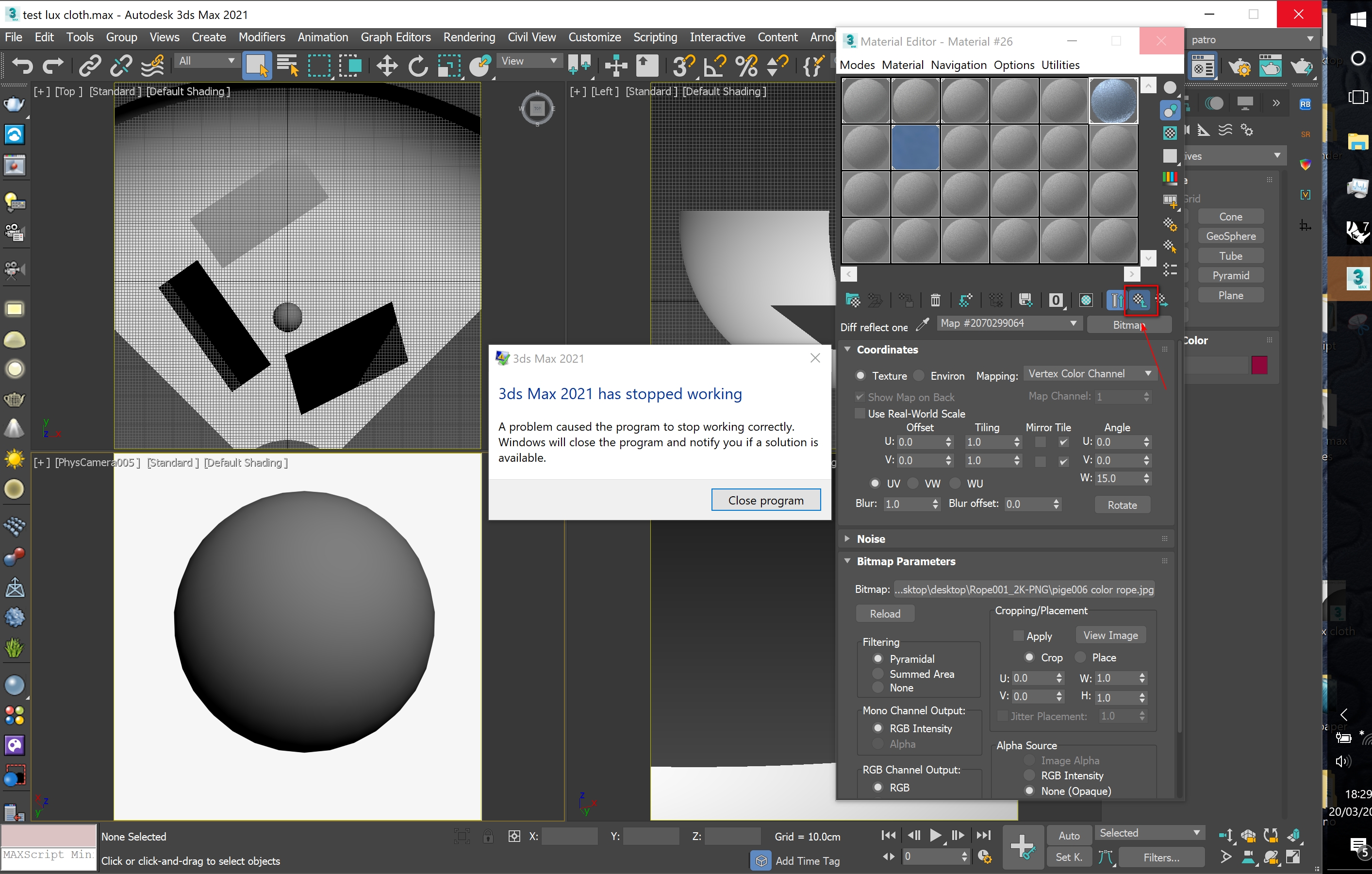Open the Vertex Color Channel mapping dropdown
This screenshot has height=874, width=1372.
(x=1089, y=374)
